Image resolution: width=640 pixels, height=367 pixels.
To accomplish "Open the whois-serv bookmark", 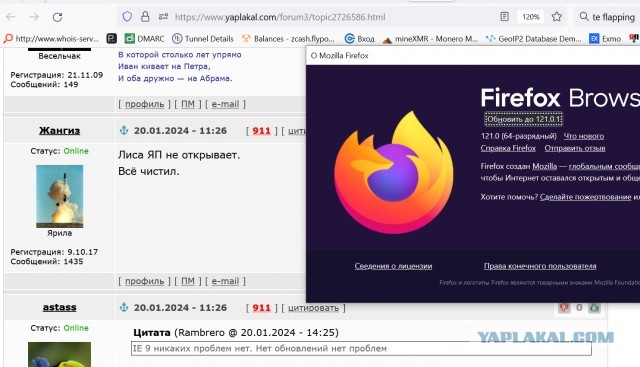I will [51, 39].
